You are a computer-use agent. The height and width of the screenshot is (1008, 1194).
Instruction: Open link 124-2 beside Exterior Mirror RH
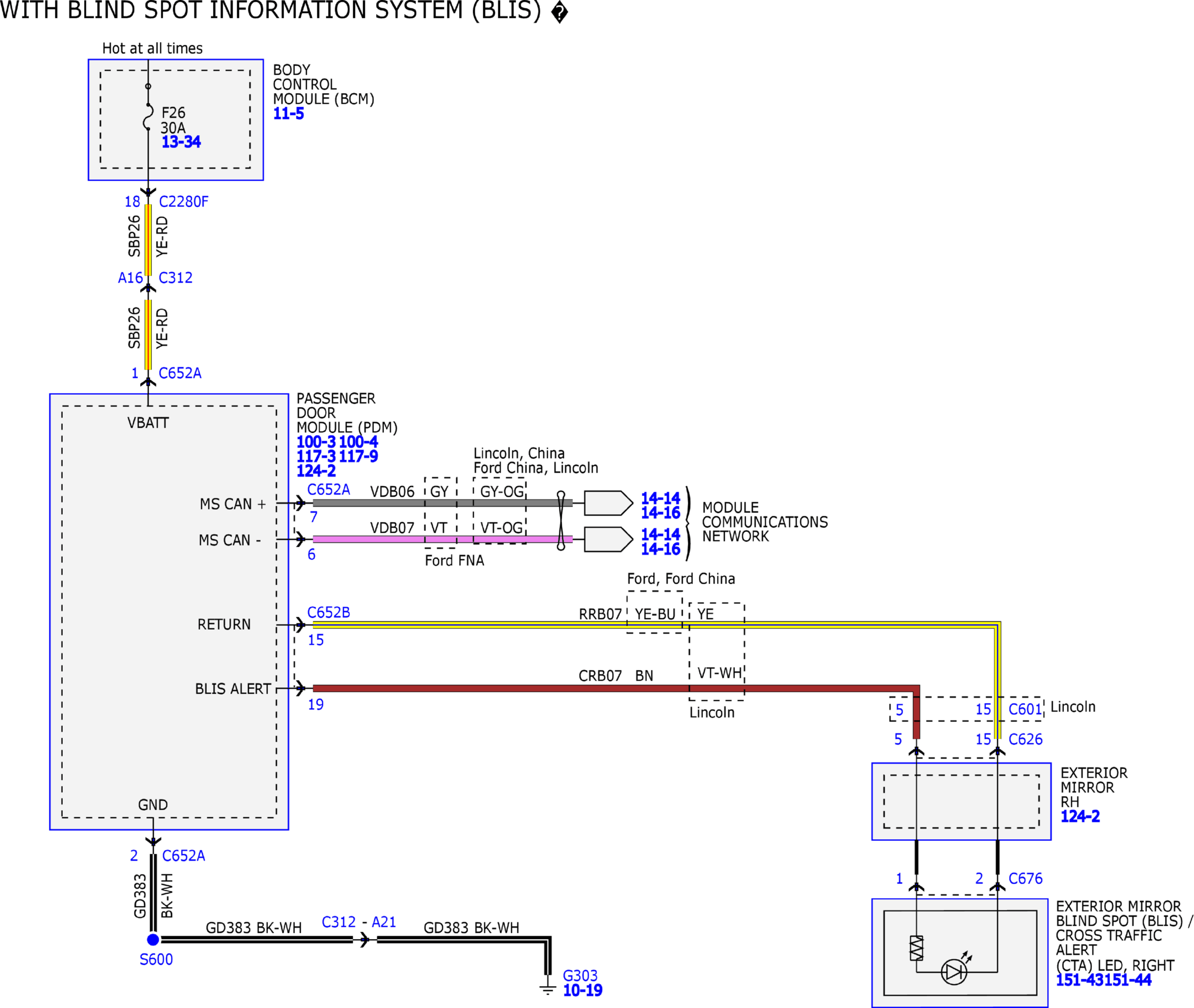pyautogui.click(x=1080, y=816)
